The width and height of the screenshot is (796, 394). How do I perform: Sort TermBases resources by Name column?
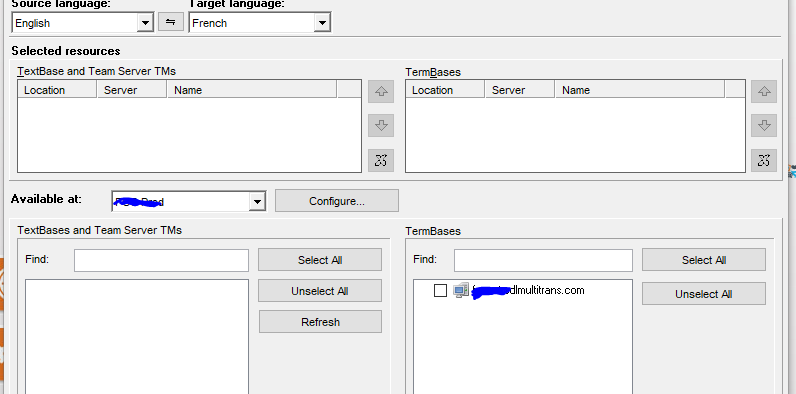640,90
